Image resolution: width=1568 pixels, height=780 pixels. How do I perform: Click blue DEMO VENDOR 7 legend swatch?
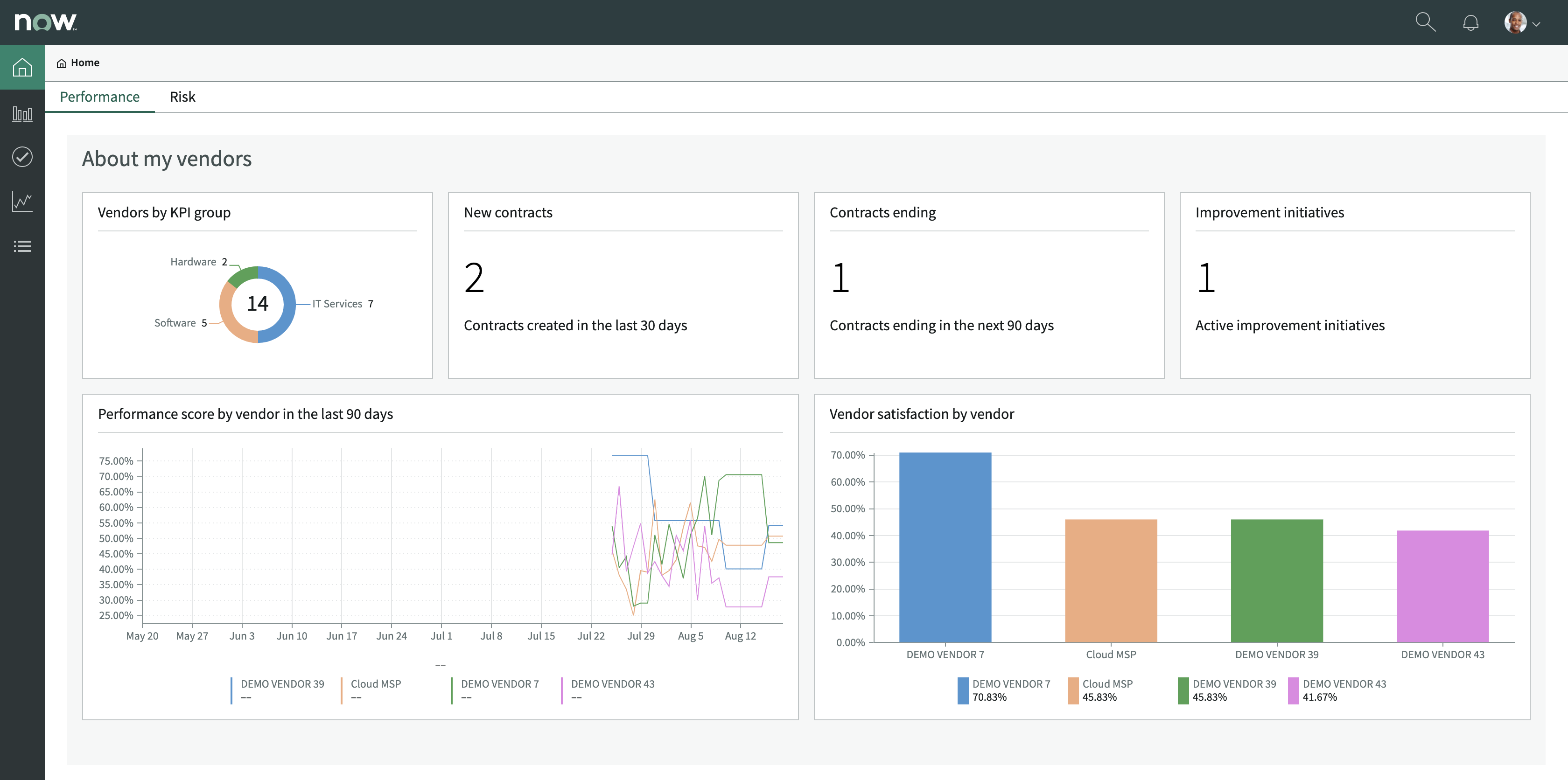[962, 690]
